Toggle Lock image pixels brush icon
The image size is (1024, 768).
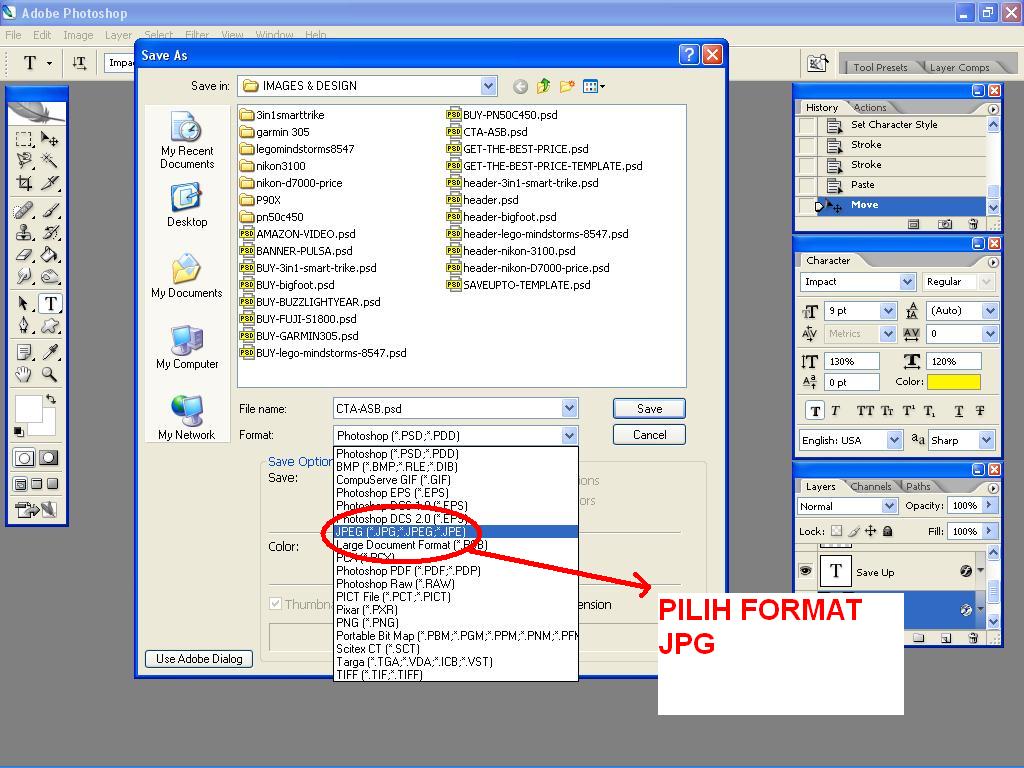(x=854, y=531)
